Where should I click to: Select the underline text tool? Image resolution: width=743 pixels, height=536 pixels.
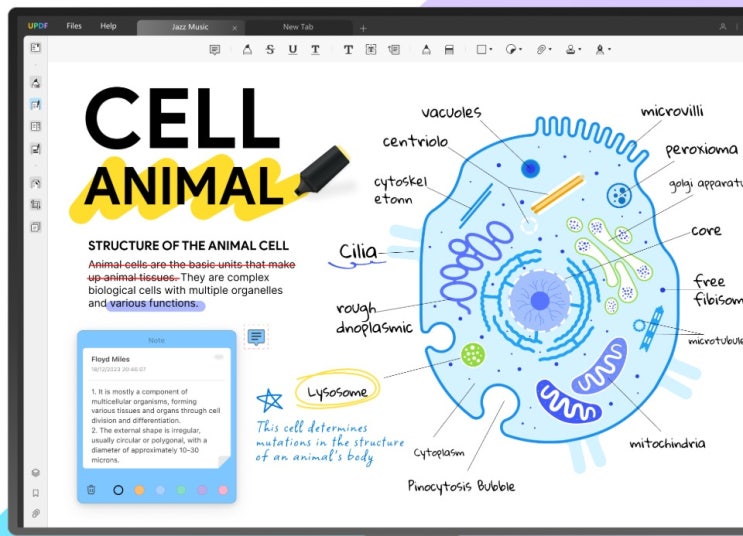tap(293, 49)
